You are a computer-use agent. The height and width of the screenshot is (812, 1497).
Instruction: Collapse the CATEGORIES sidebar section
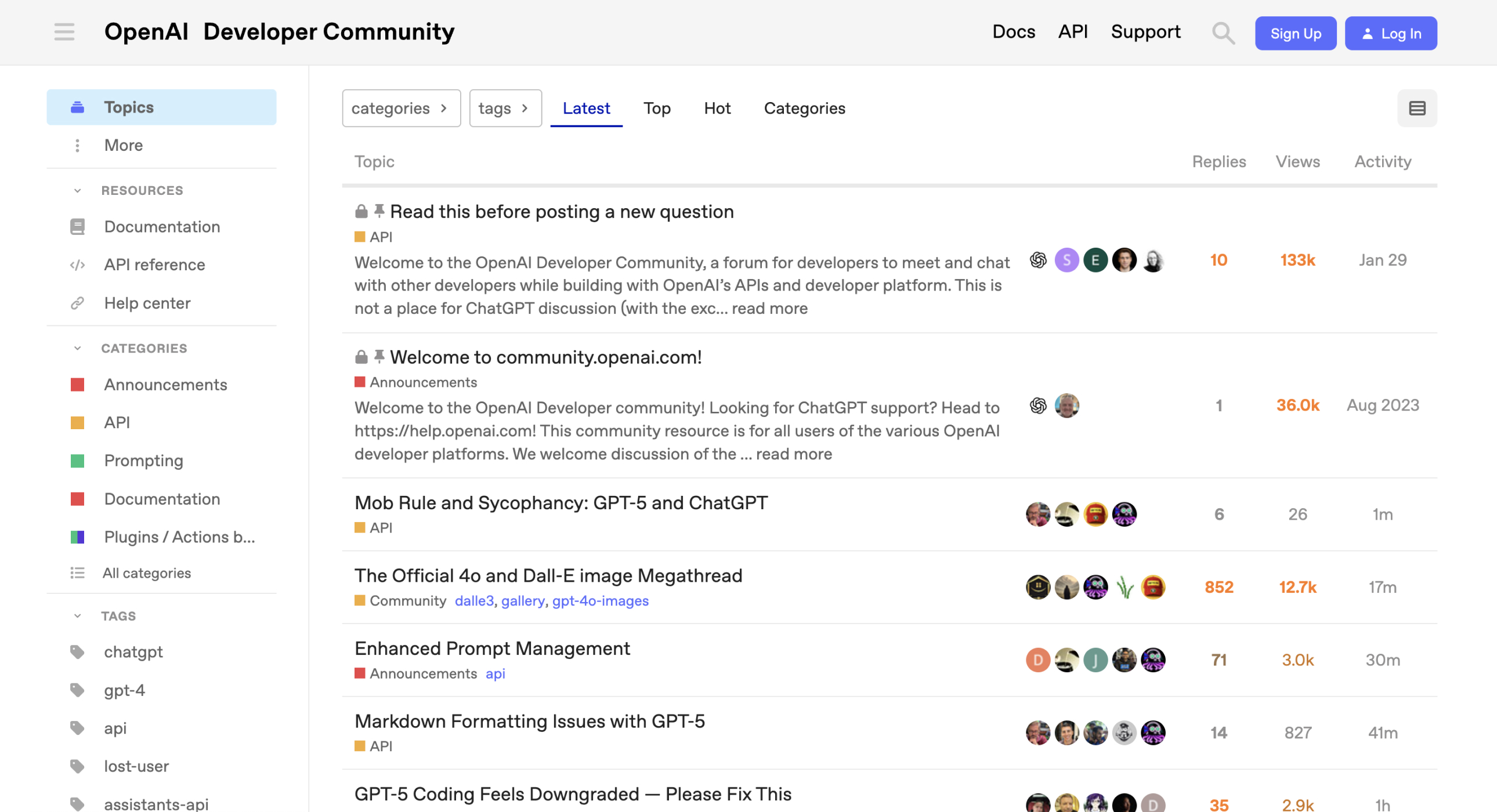[77, 347]
